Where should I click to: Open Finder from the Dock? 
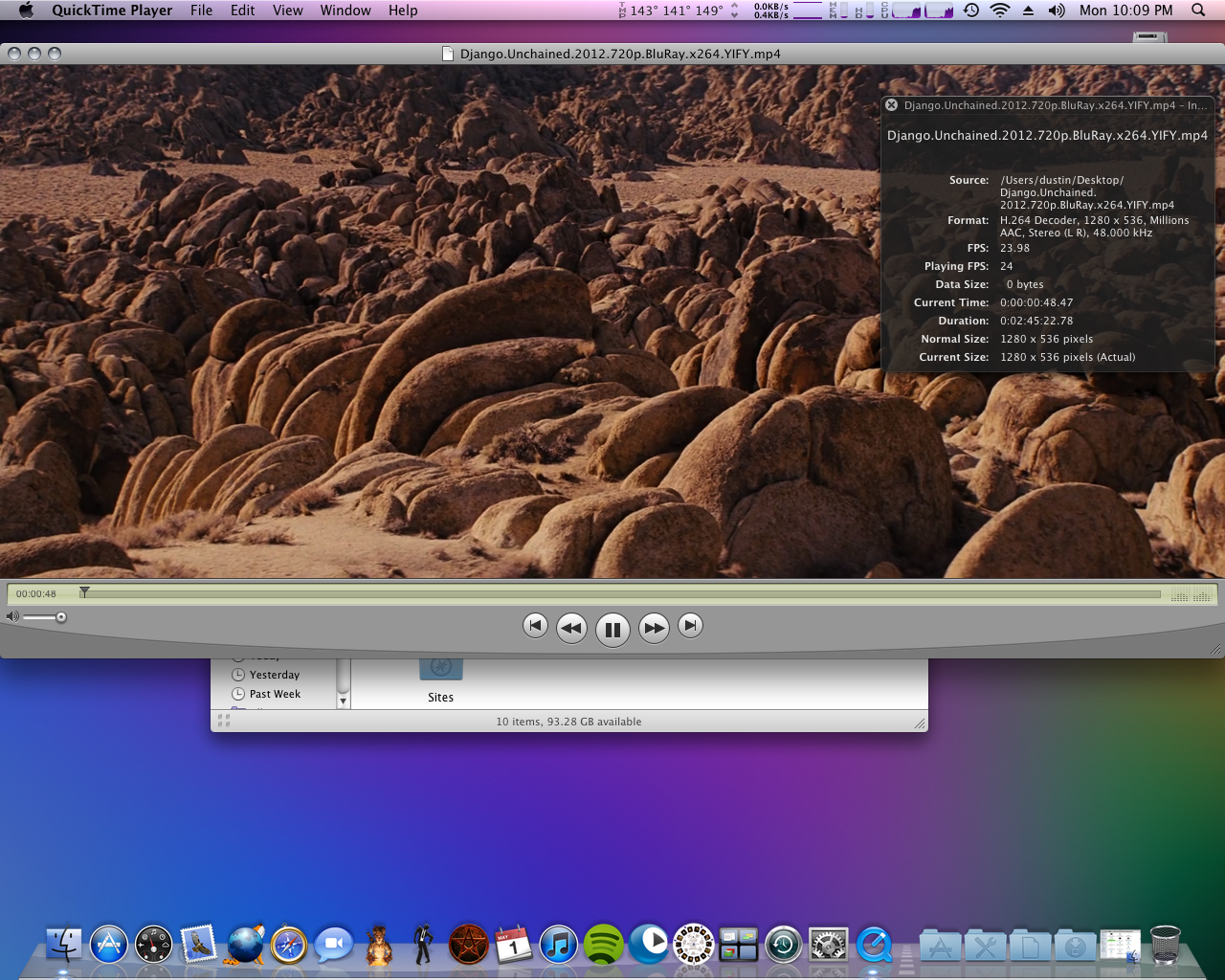(64, 946)
